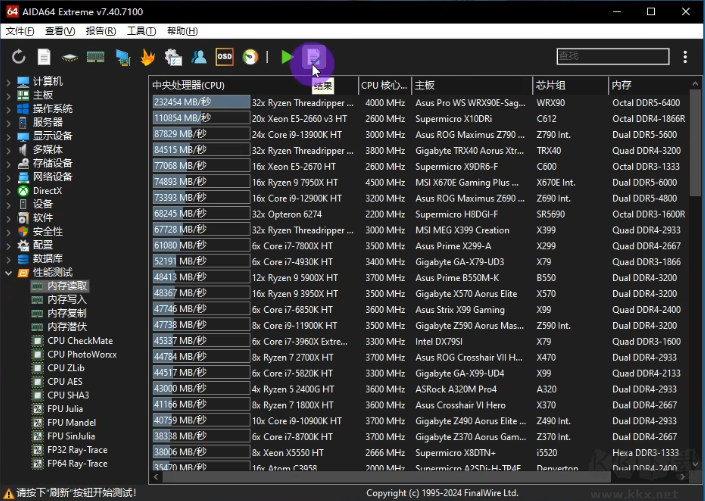The width and height of the screenshot is (705, 501).
Task: Click the warning icon in status bar
Action: (8, 493)
